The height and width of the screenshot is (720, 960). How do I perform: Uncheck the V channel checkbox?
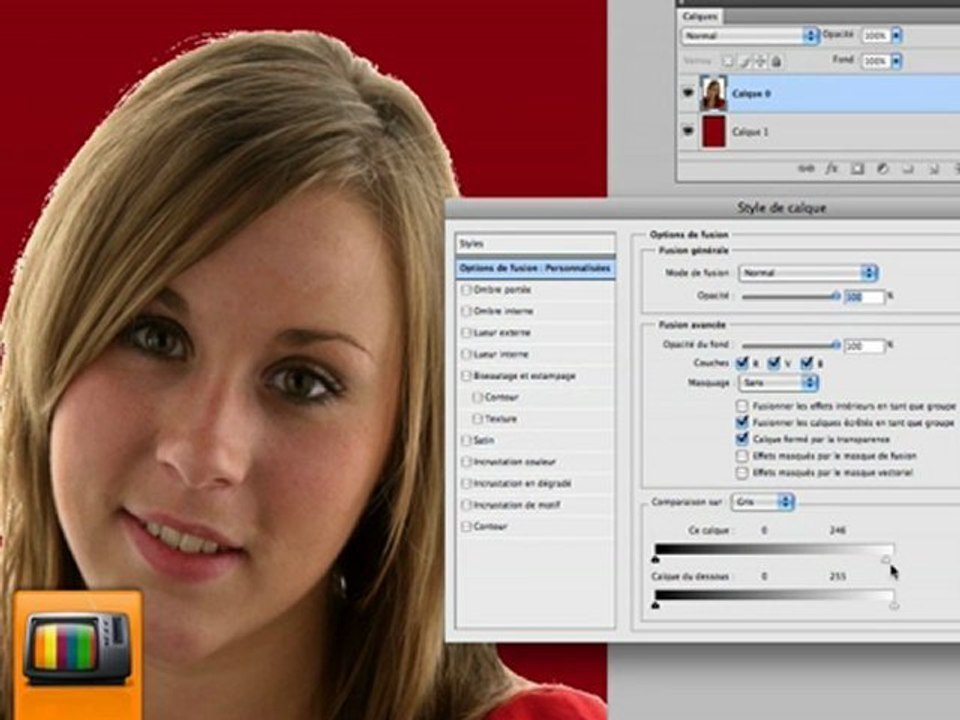(774, 363)
